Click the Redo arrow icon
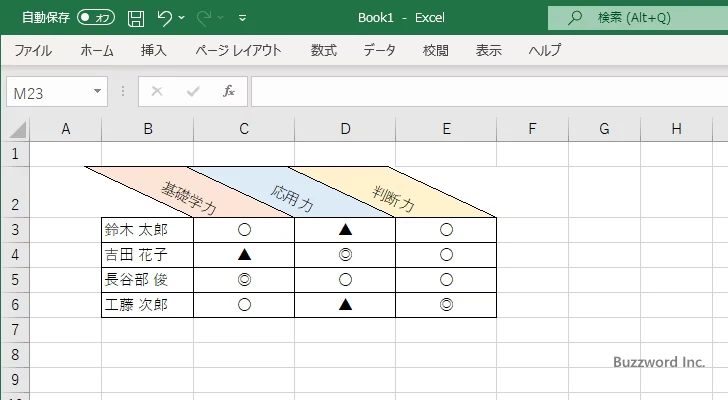The image size is (728, 400). pyautogui.click(x=203, y=18)
